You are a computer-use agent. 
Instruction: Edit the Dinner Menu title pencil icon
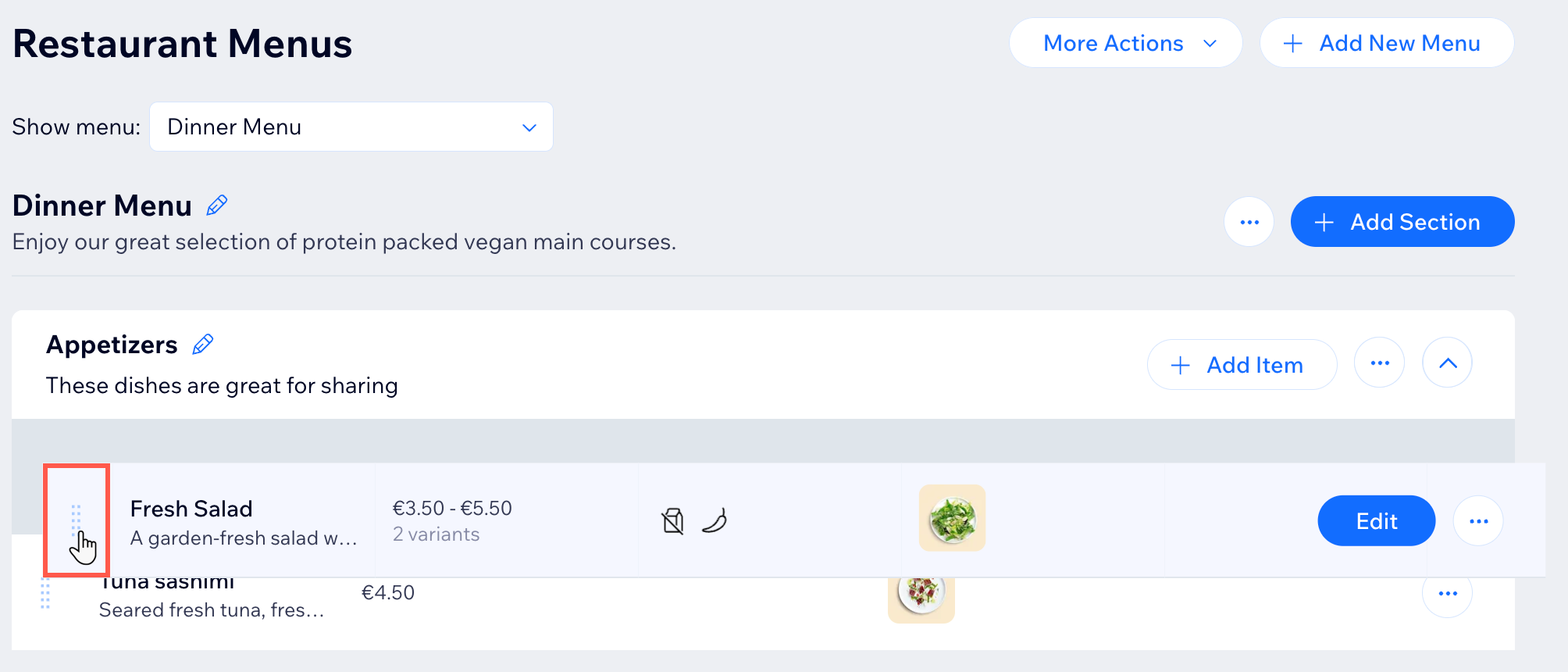click(216, 206)
